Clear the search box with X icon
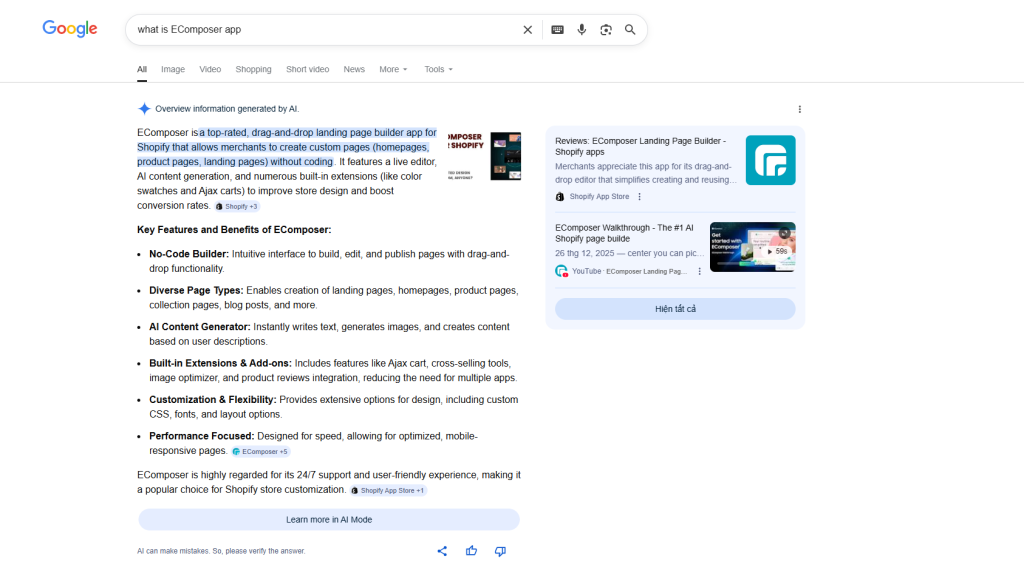Viewport: 1024px width, 562px height. coord(528,30)
